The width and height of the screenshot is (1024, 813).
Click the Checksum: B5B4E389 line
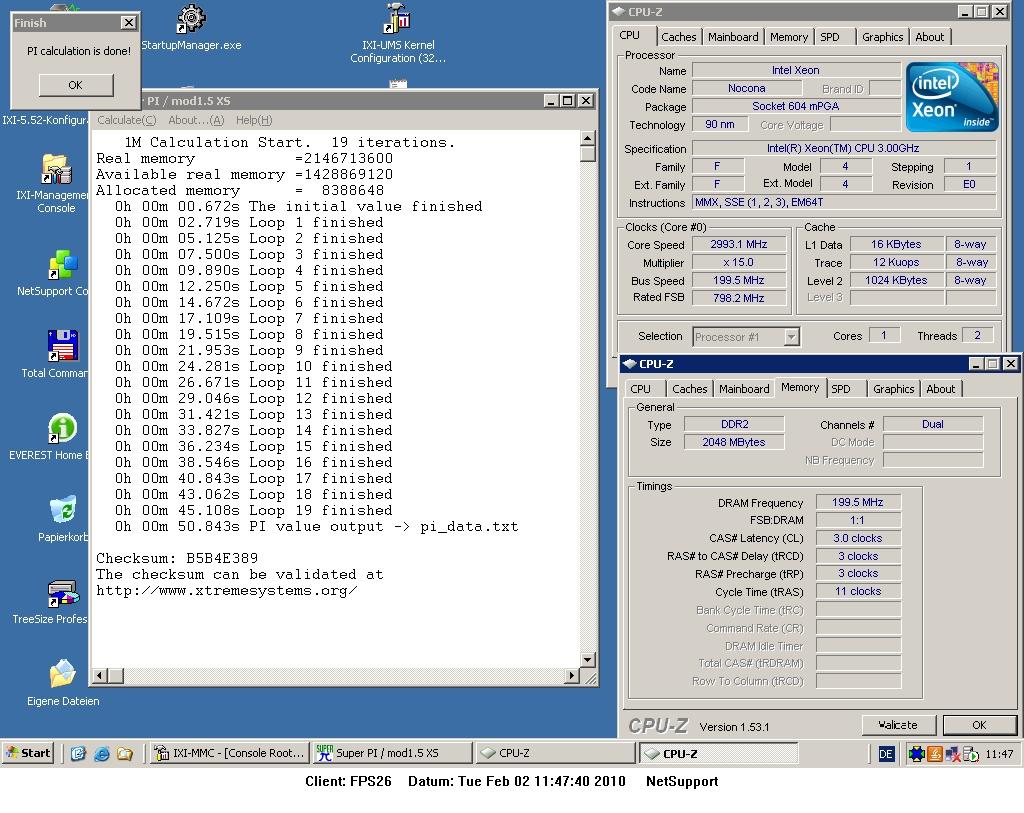tap(177, 558)
